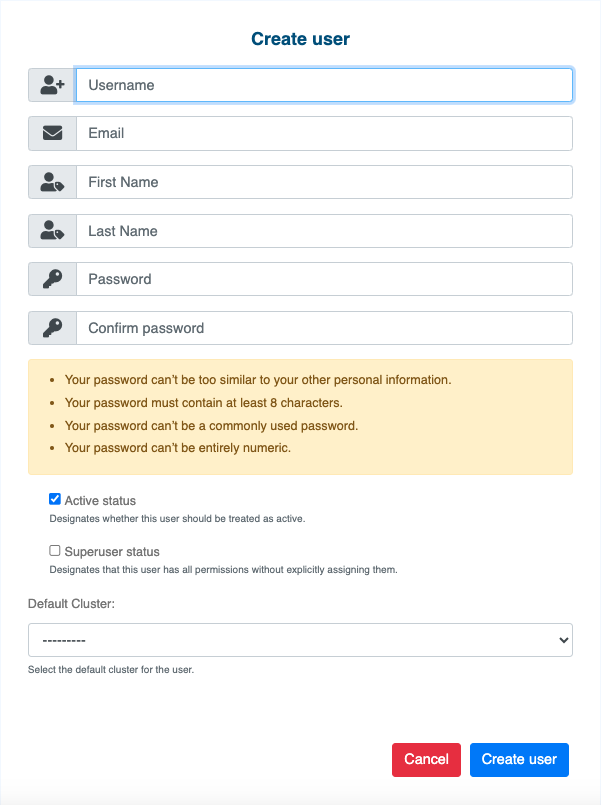601x805 pixels.
Task: Click the Last Name text box
Action: point(324,231)
